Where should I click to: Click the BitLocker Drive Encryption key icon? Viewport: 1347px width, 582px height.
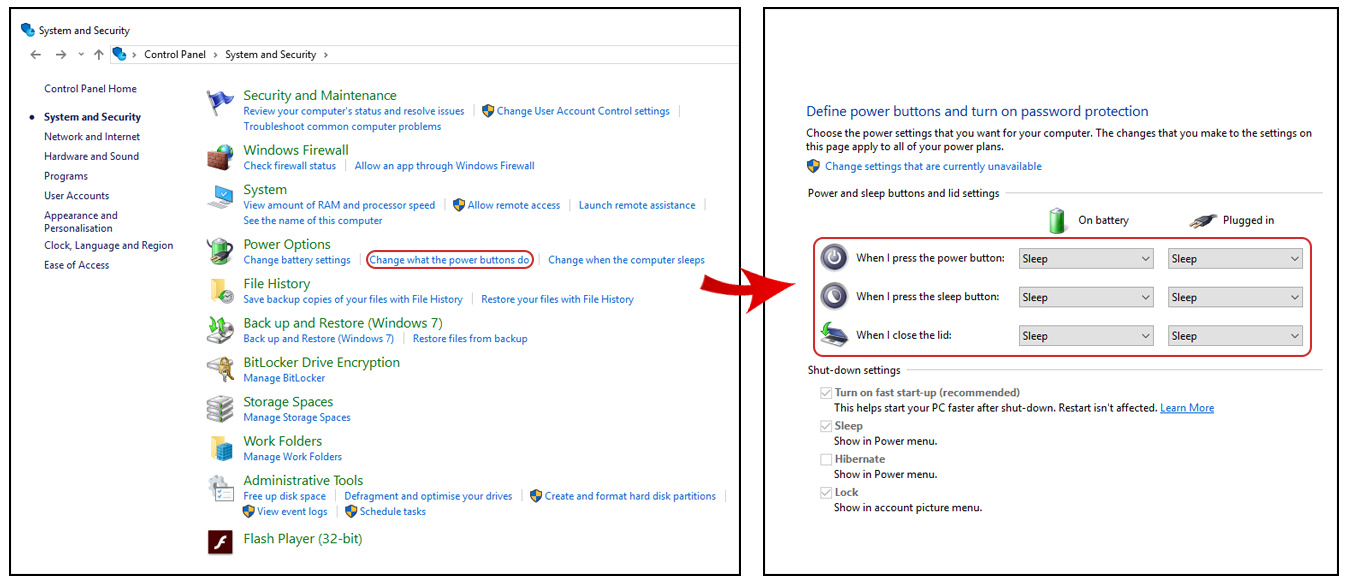[220, 370]
